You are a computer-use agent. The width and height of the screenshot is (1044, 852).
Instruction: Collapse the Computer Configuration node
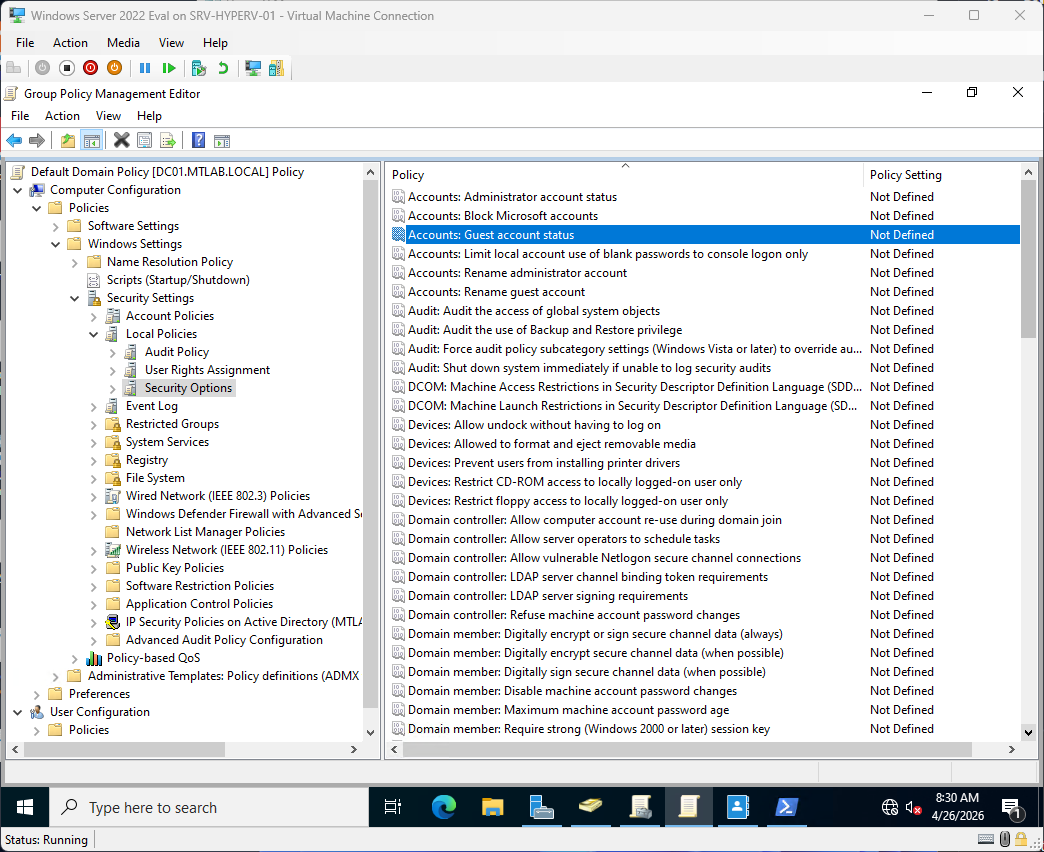[x=18, y=190]
